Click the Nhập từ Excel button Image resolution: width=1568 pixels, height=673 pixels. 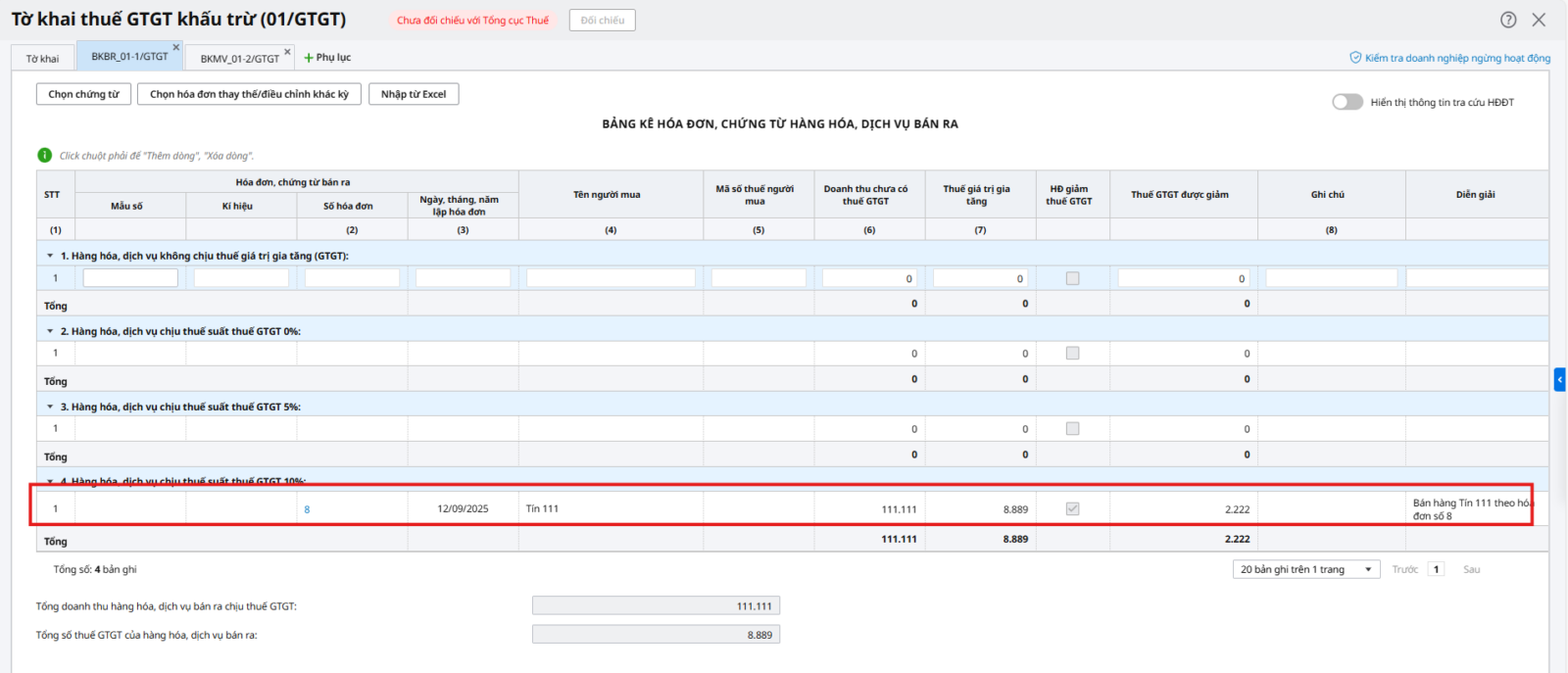point(413,94)
